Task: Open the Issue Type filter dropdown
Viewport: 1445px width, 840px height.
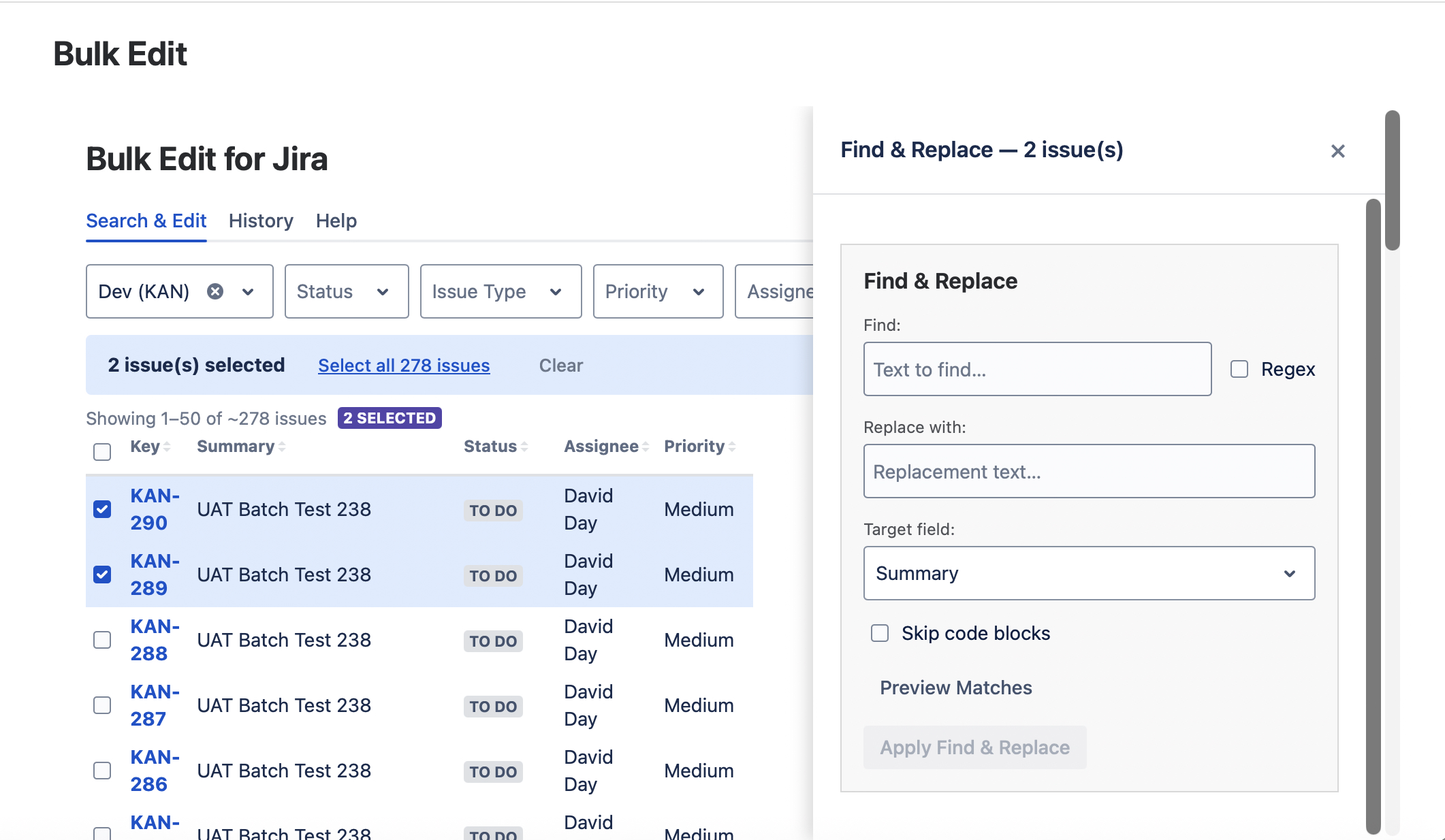Action: (501, 291)
